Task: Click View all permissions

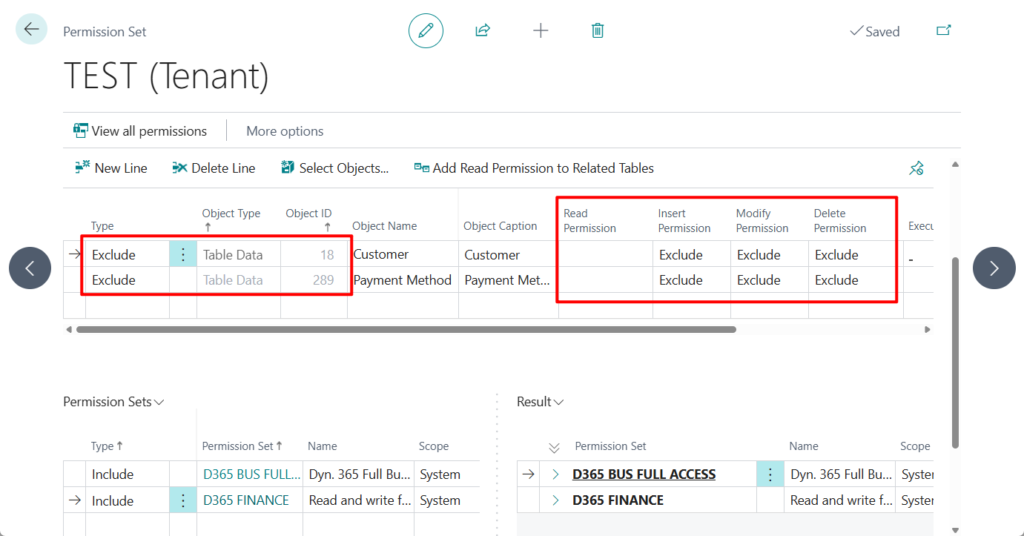Action: coord(140,131)
